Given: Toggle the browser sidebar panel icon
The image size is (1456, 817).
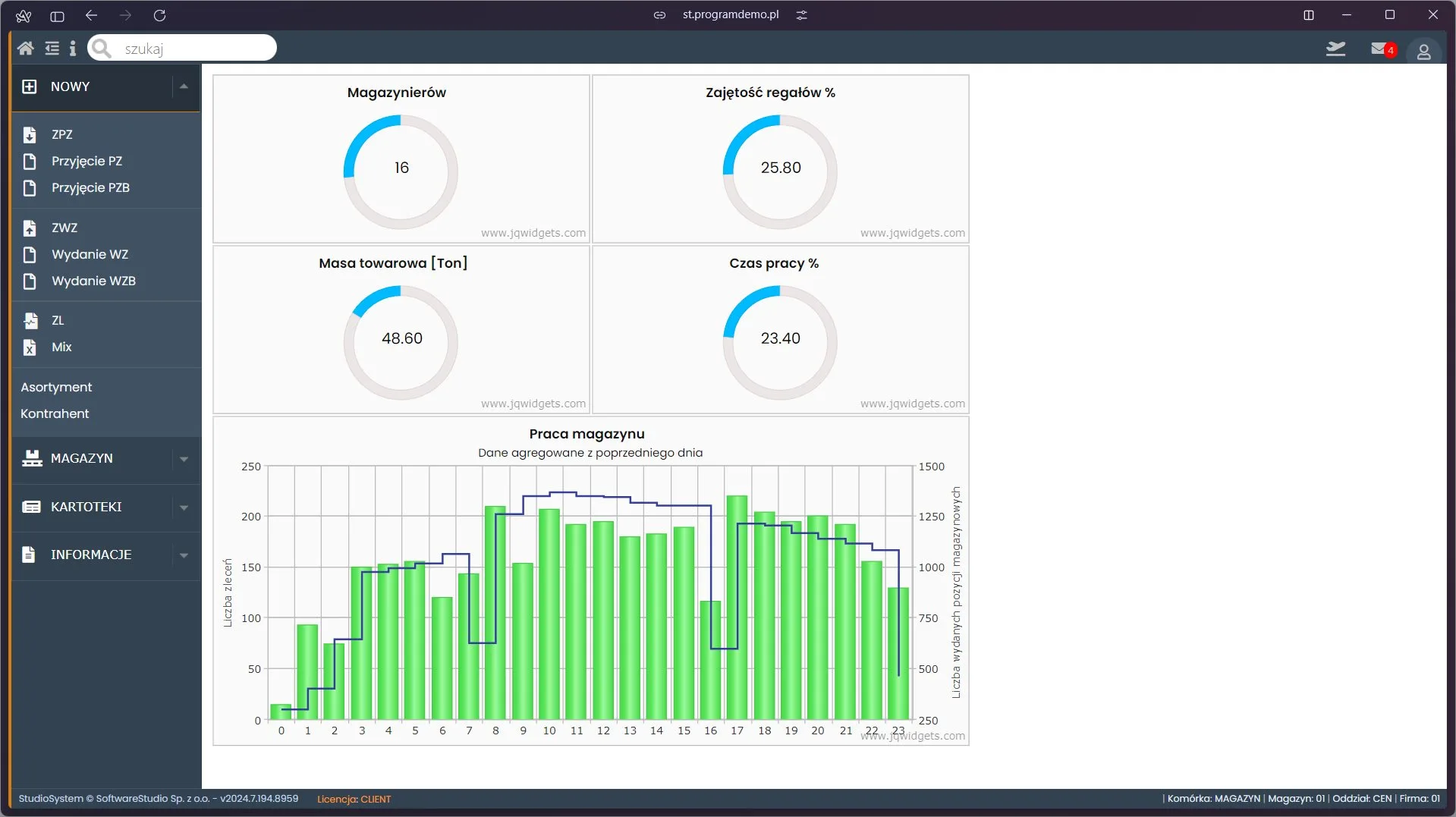Looking at the screenshot, I should tap(57, 15).
